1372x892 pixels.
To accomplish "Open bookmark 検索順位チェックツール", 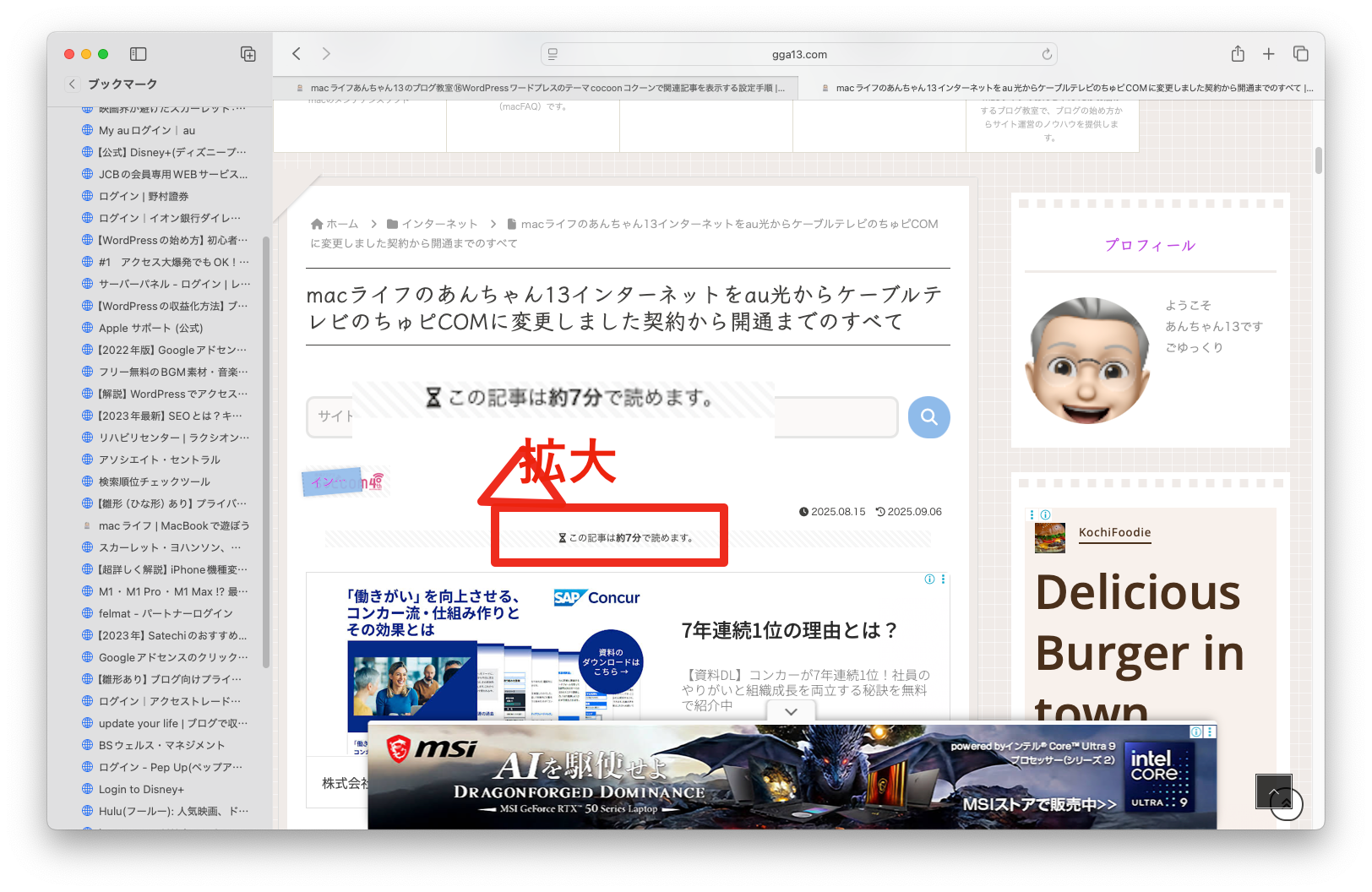I will 155,481.
